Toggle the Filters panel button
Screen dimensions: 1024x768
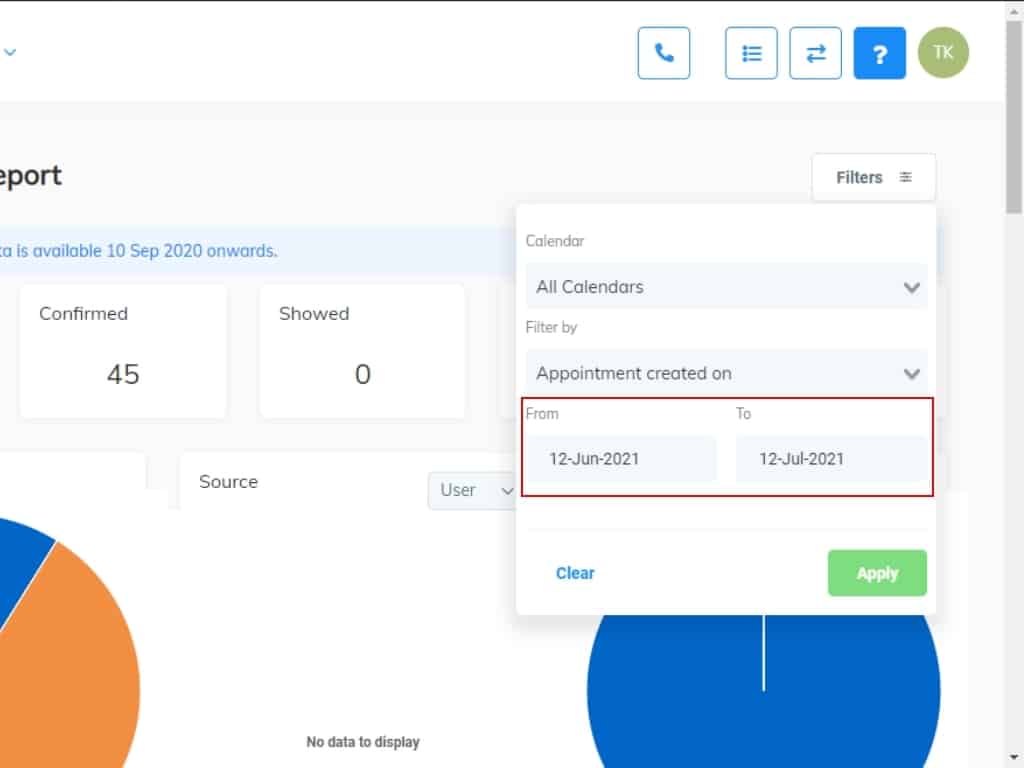[x=873, y=177]
